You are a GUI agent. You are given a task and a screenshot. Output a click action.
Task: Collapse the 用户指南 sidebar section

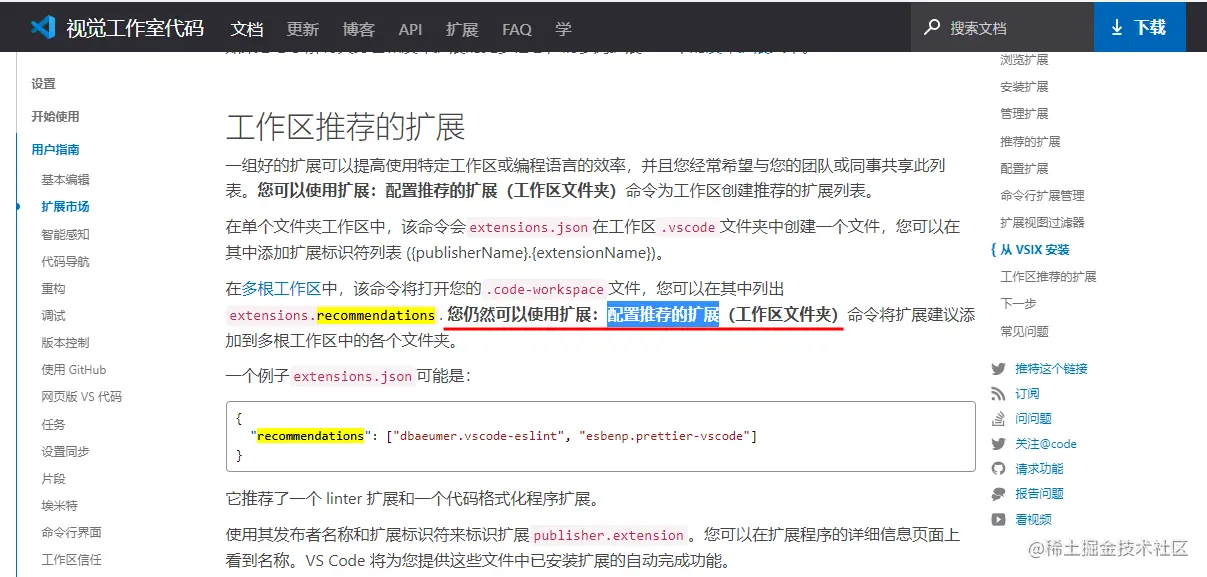55,150
